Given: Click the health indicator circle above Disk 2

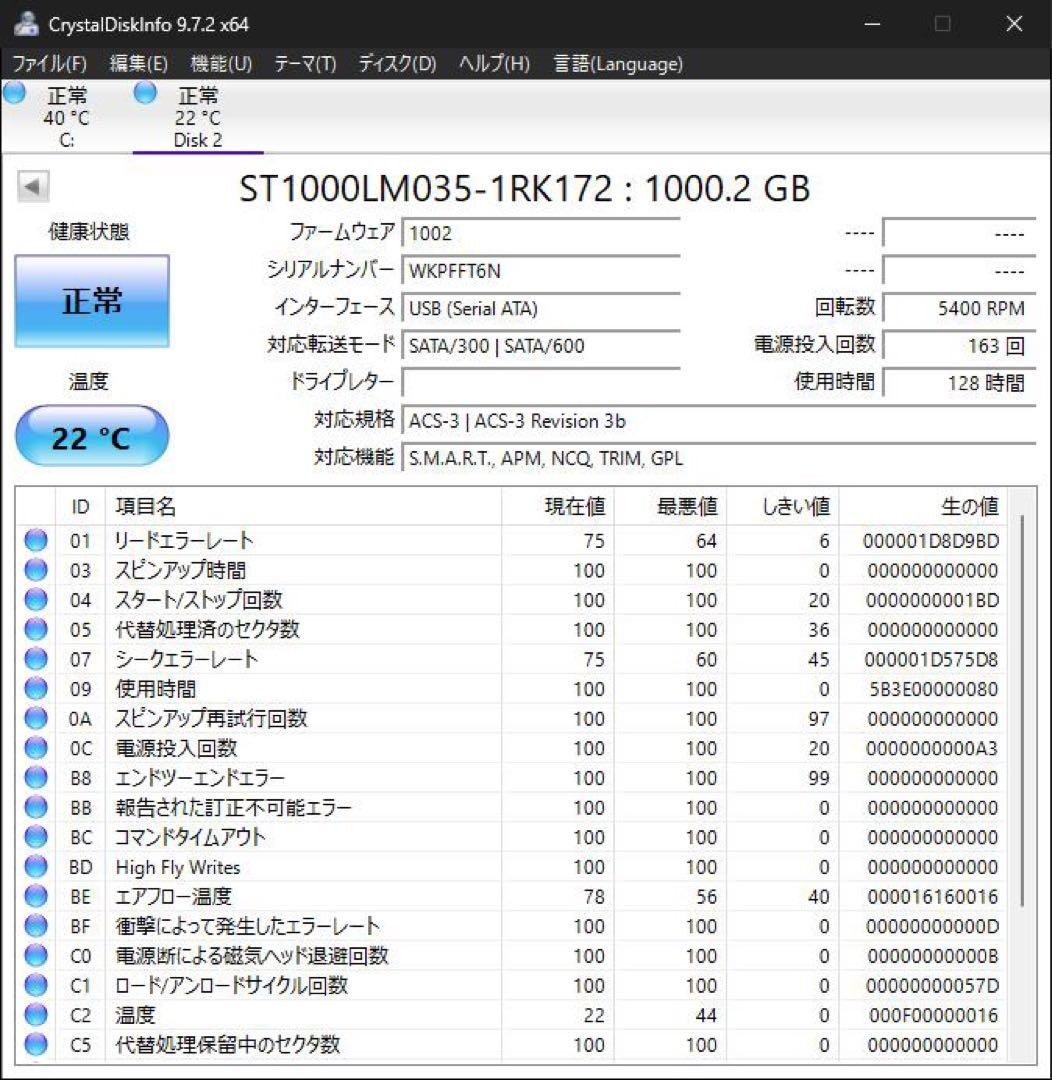Looking at the screenshot, I should coord(145,93).
